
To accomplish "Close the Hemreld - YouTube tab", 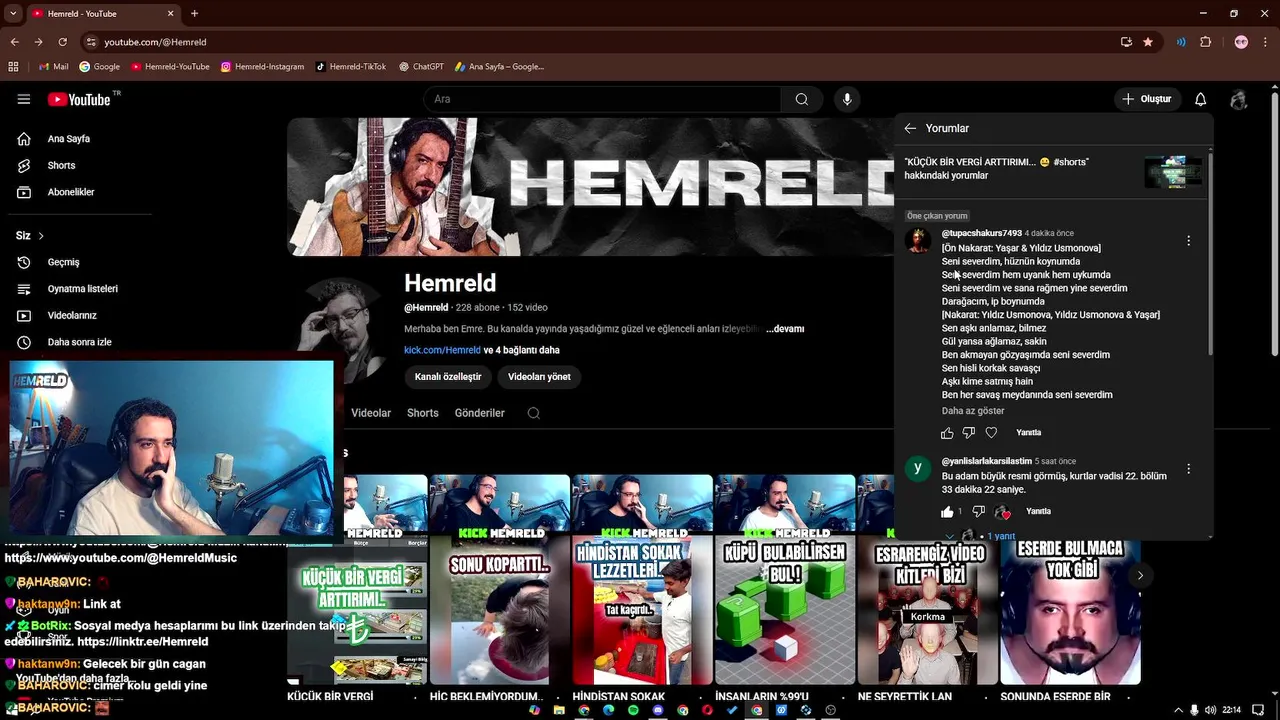I will coord(170,13).
